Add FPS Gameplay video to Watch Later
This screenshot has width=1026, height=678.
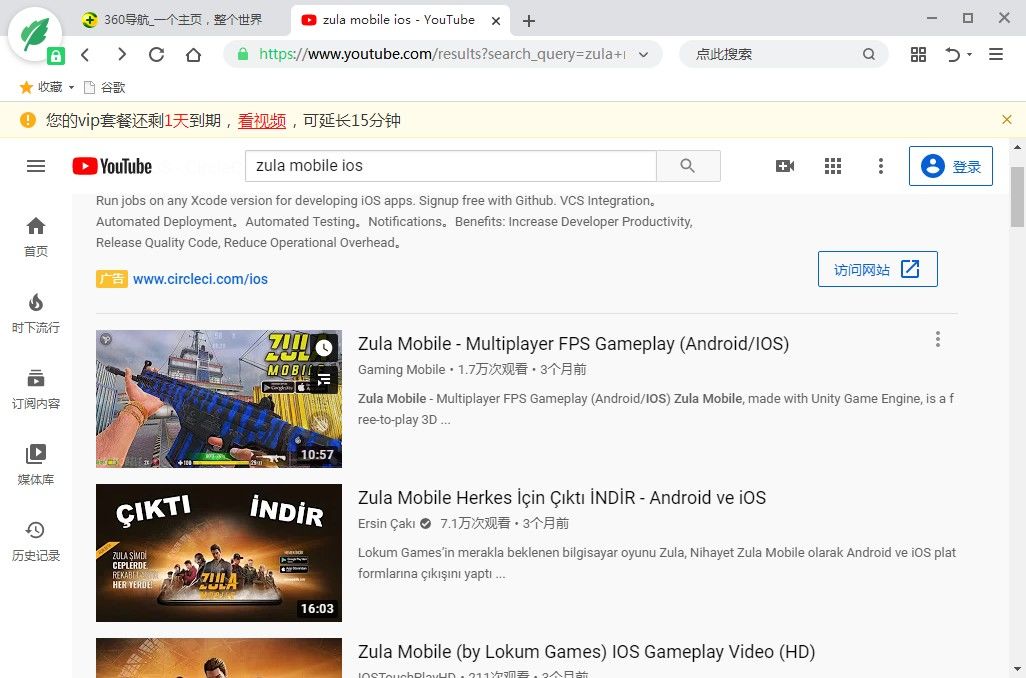point(324,348)
